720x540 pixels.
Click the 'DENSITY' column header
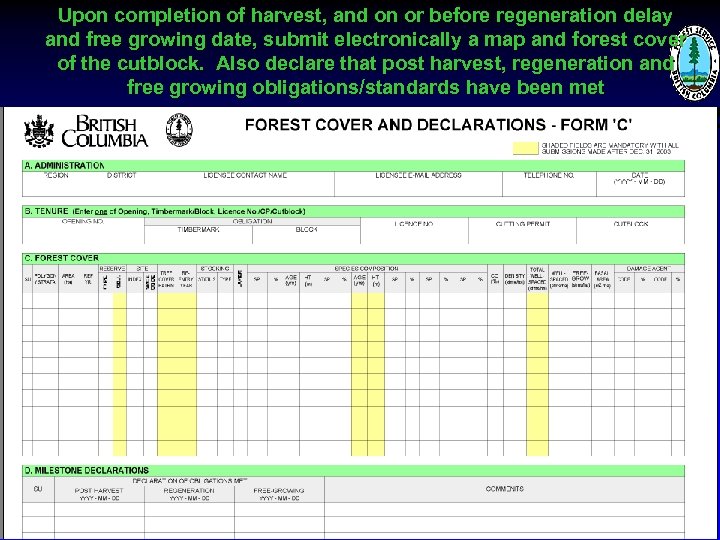pos(515,279)
